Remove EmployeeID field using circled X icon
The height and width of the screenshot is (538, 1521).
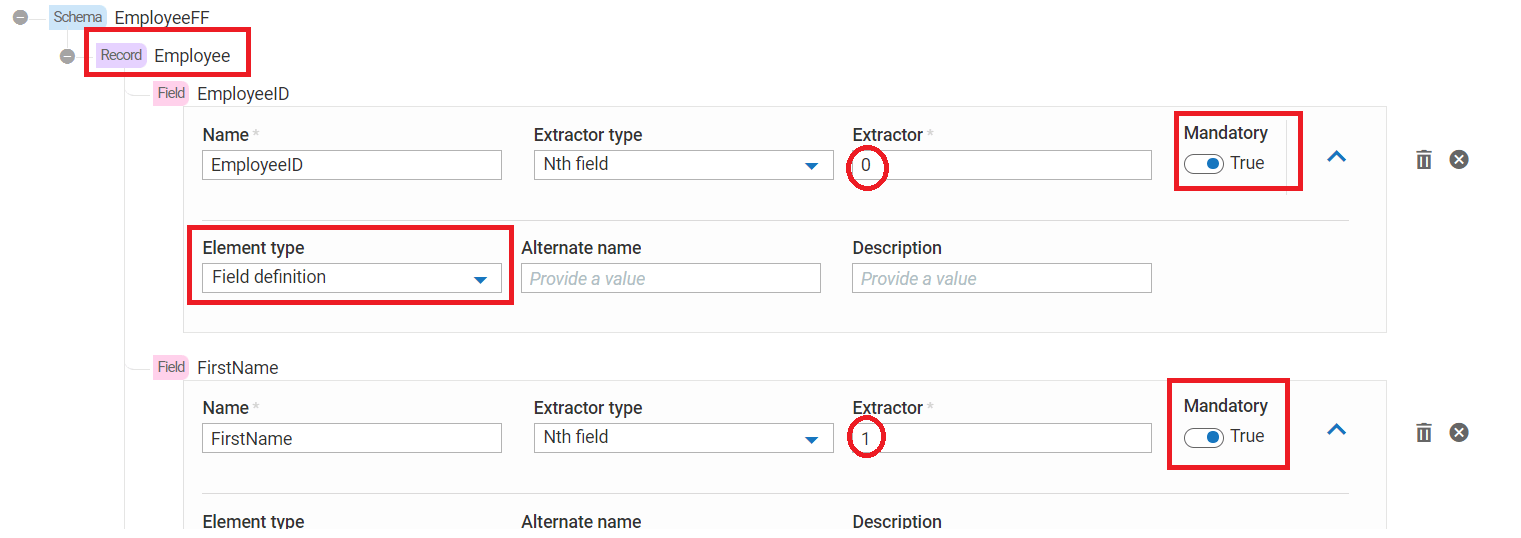point(1459,159)
